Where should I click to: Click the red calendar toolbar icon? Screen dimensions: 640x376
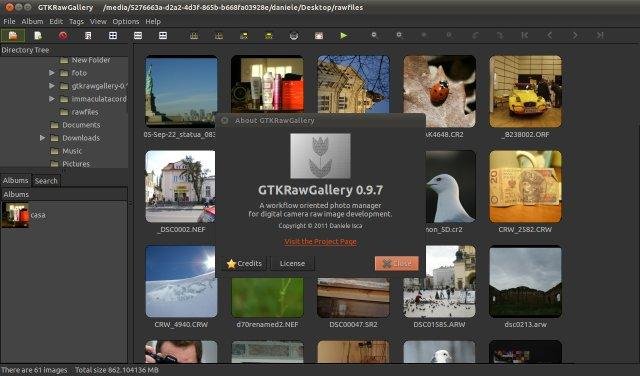tap(318, 36)
